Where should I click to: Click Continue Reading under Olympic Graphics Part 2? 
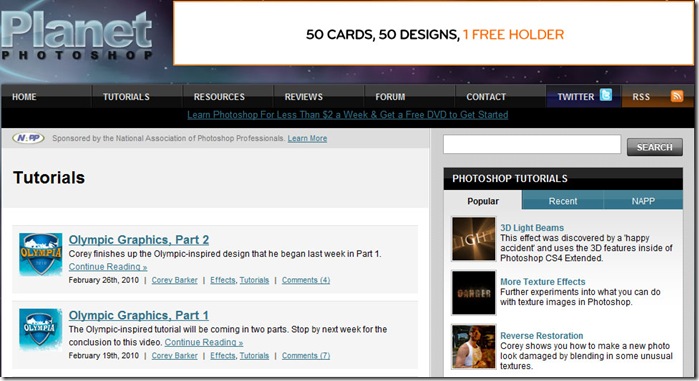[108, 266]
